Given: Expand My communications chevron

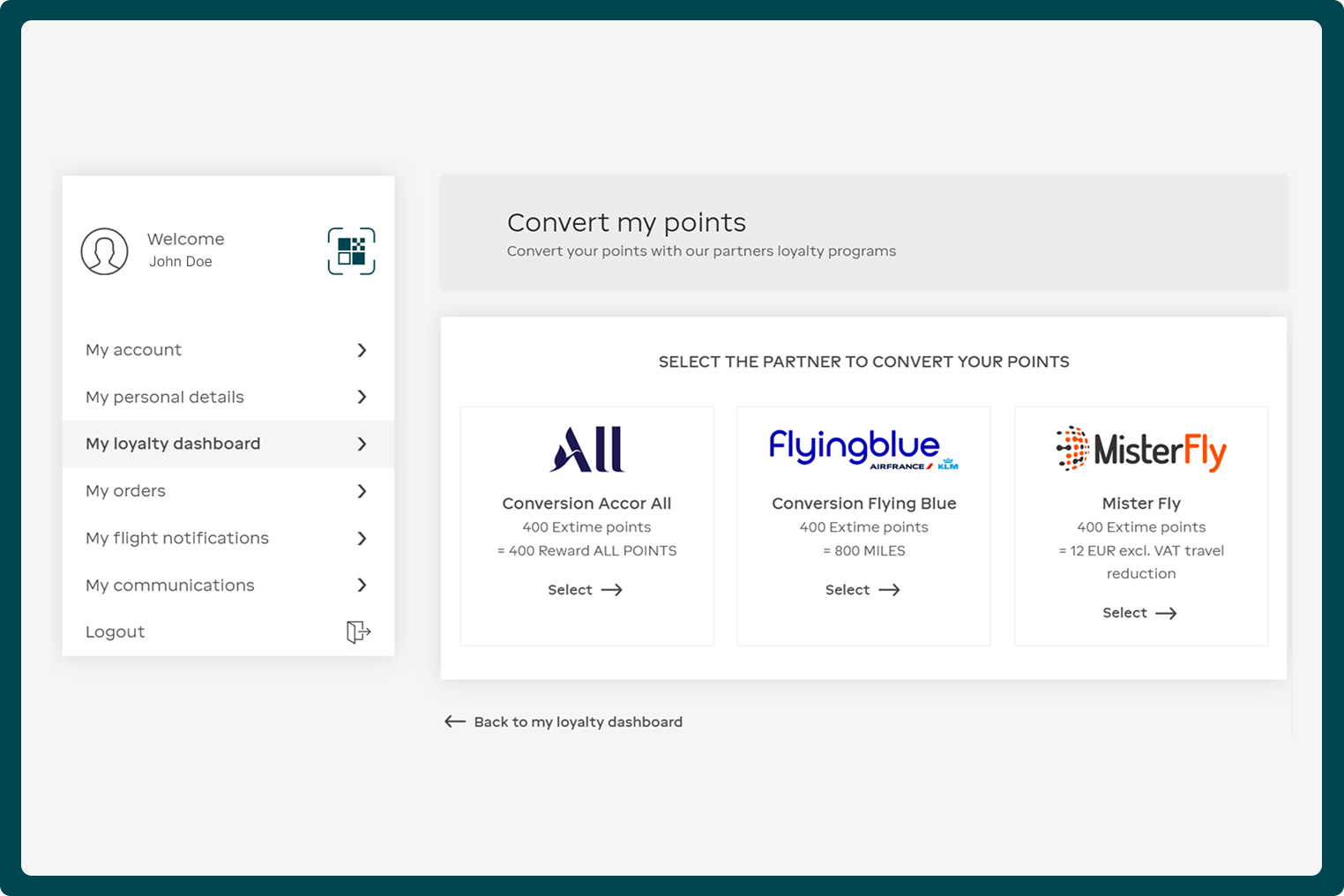Looking at the screenshot, I should click(362, 585).
